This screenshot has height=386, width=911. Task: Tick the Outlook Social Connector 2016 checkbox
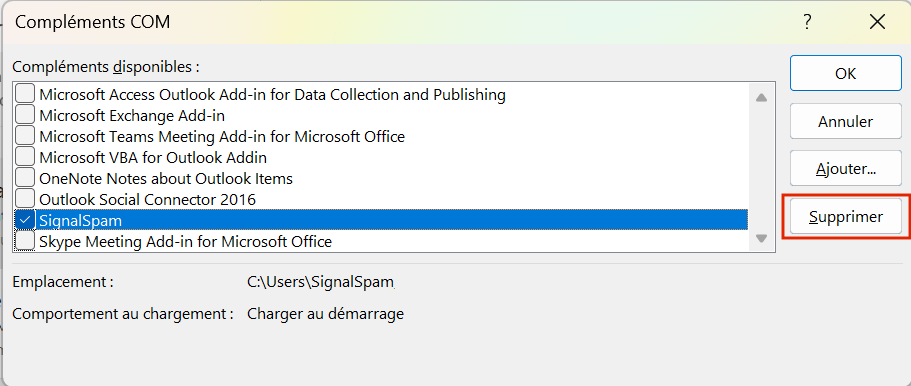tap(25, 199)
